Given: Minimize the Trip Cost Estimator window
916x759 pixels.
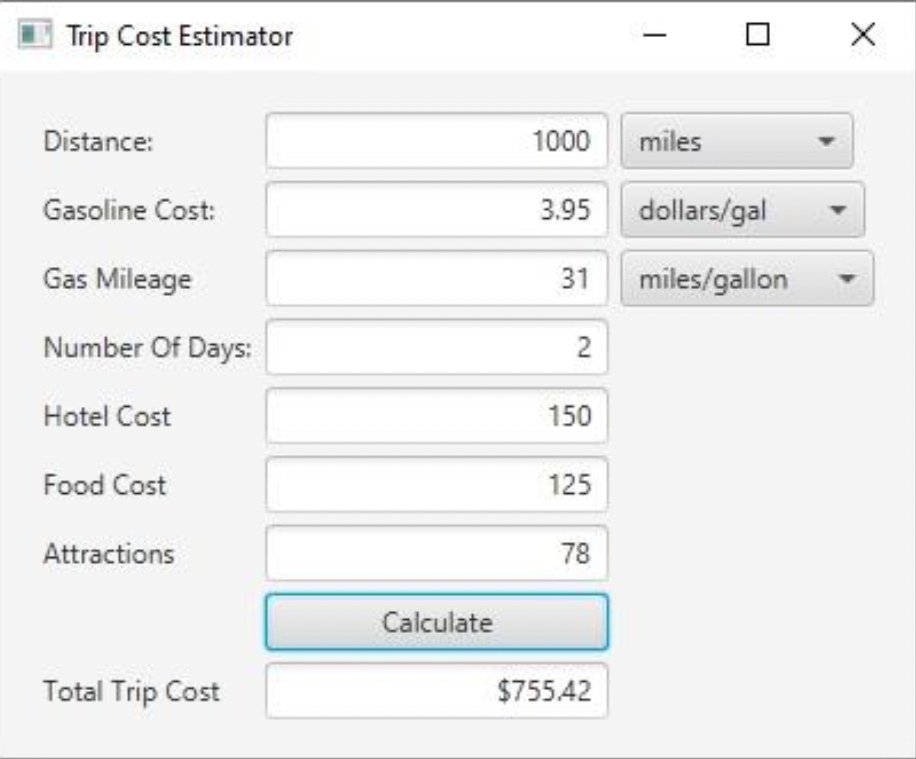Looking at the screenshot, I should click(x=656, y=36).
